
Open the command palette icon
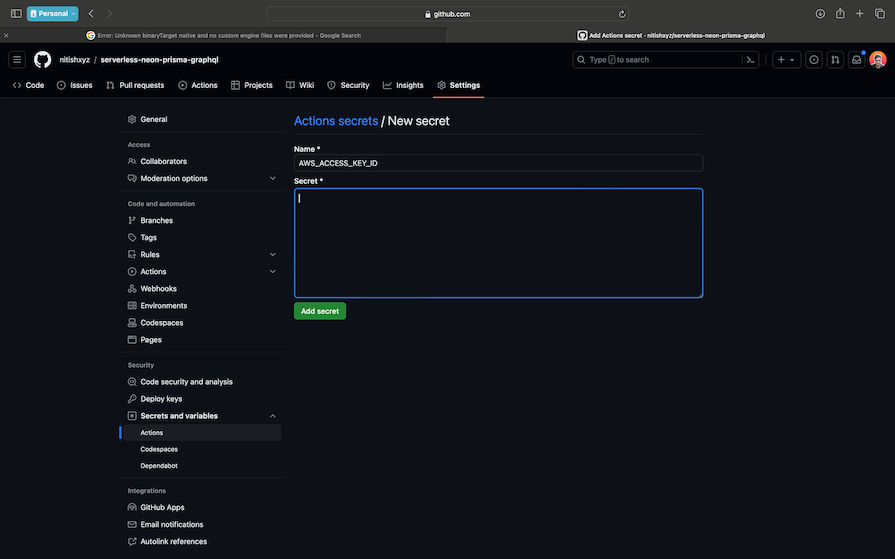pyautogui.click(x=750, y=60)
